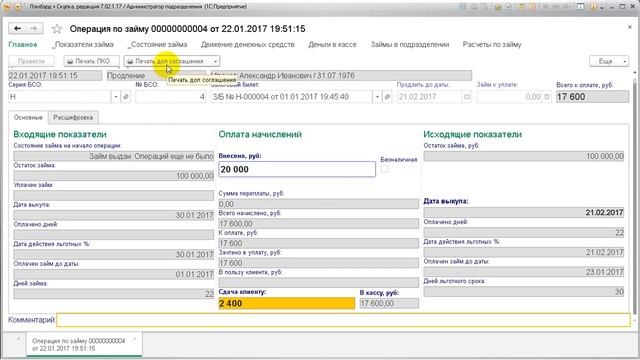Click Оплачен займ до даты 23.01.2017 field

point(524,272)
